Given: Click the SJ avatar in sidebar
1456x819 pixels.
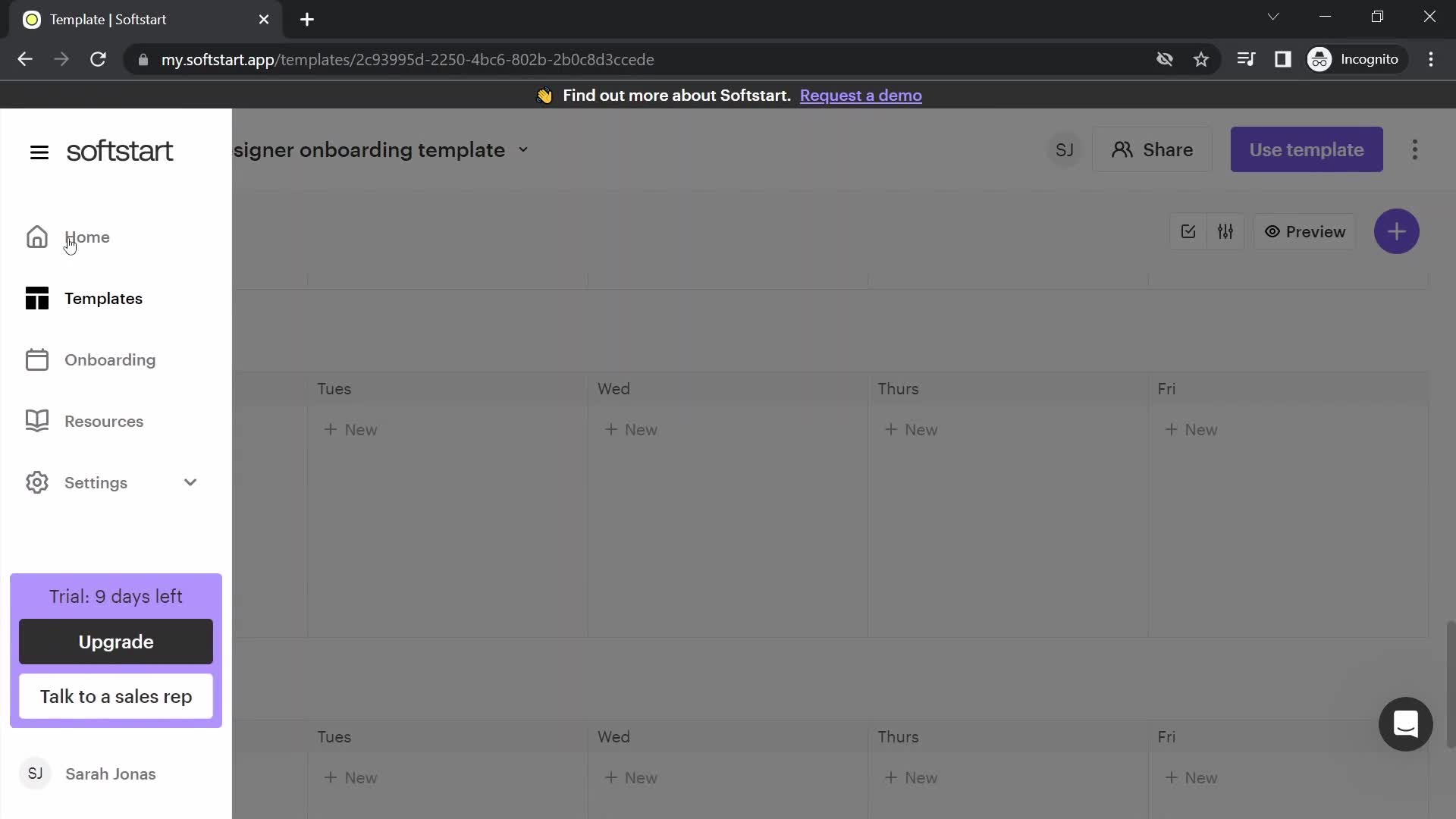Looking at the screenshot, I should (x=35, y=773).
